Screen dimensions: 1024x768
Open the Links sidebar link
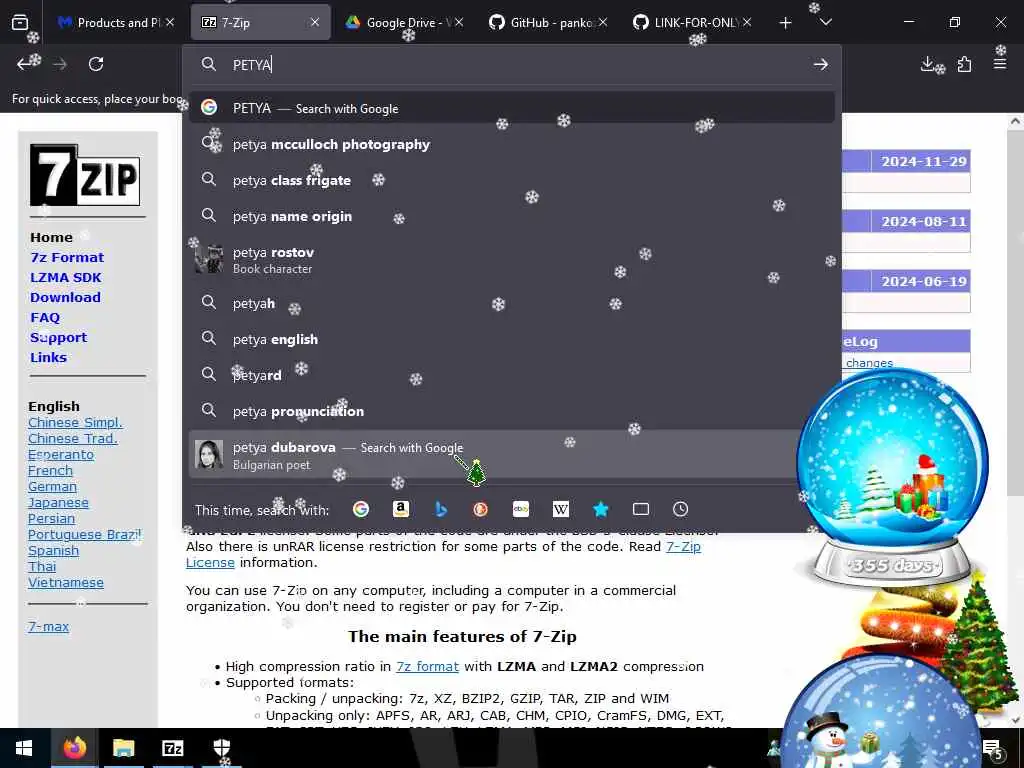point(48,357)
